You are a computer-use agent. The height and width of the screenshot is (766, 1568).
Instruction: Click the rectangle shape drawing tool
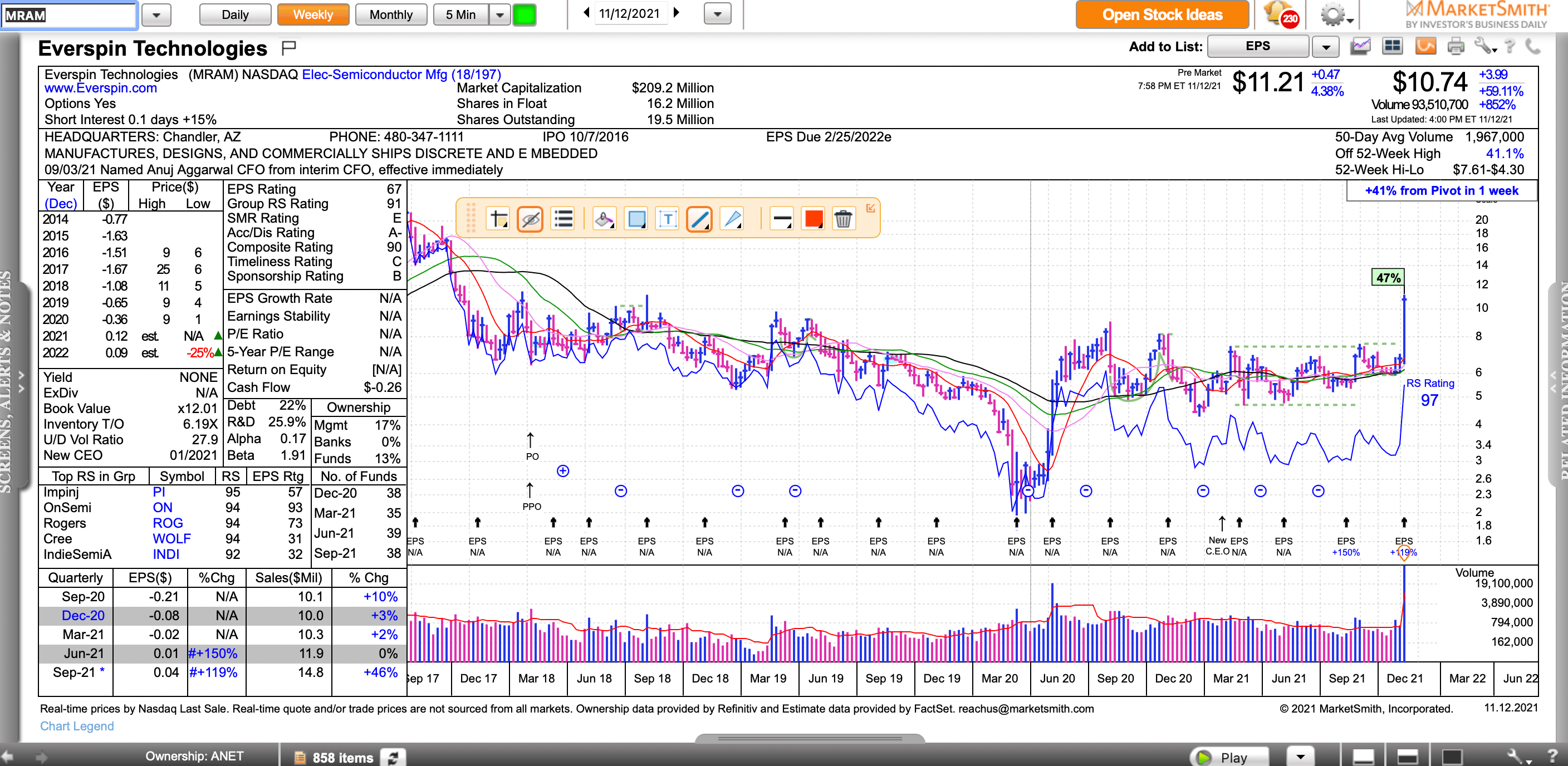(636, 219)
